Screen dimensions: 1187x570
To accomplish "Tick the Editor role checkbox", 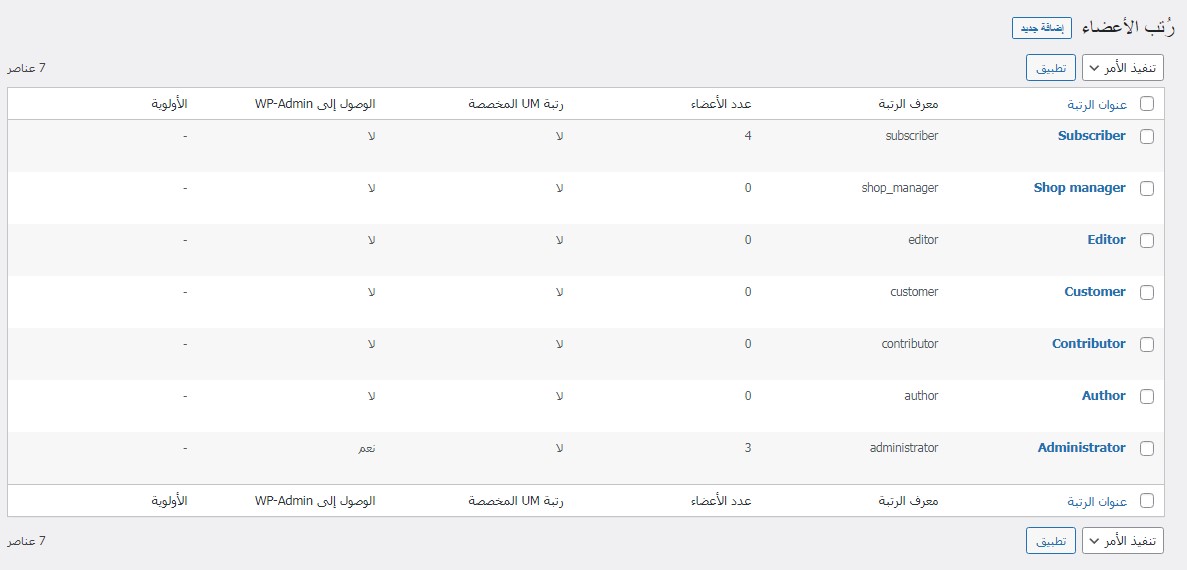I will (x=1146, y=241).
